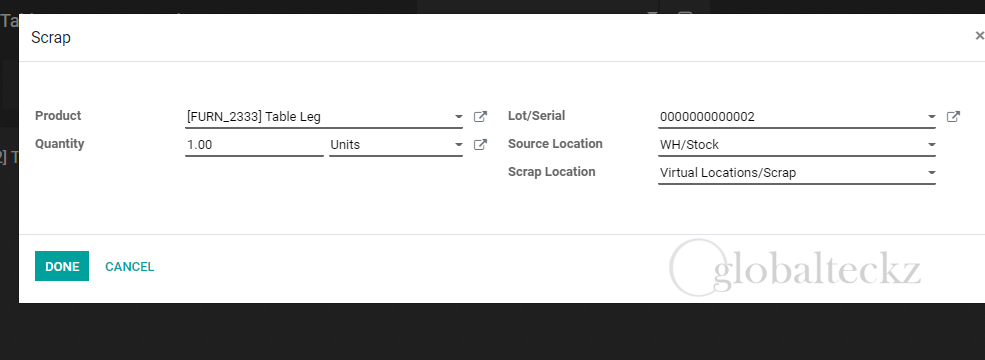Select the Units text field

click(x=396, y=145)
